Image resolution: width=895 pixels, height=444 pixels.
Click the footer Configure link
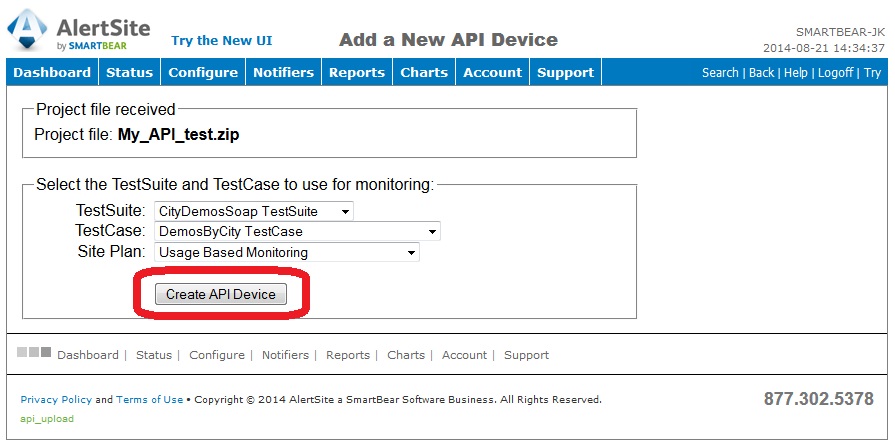217,355
